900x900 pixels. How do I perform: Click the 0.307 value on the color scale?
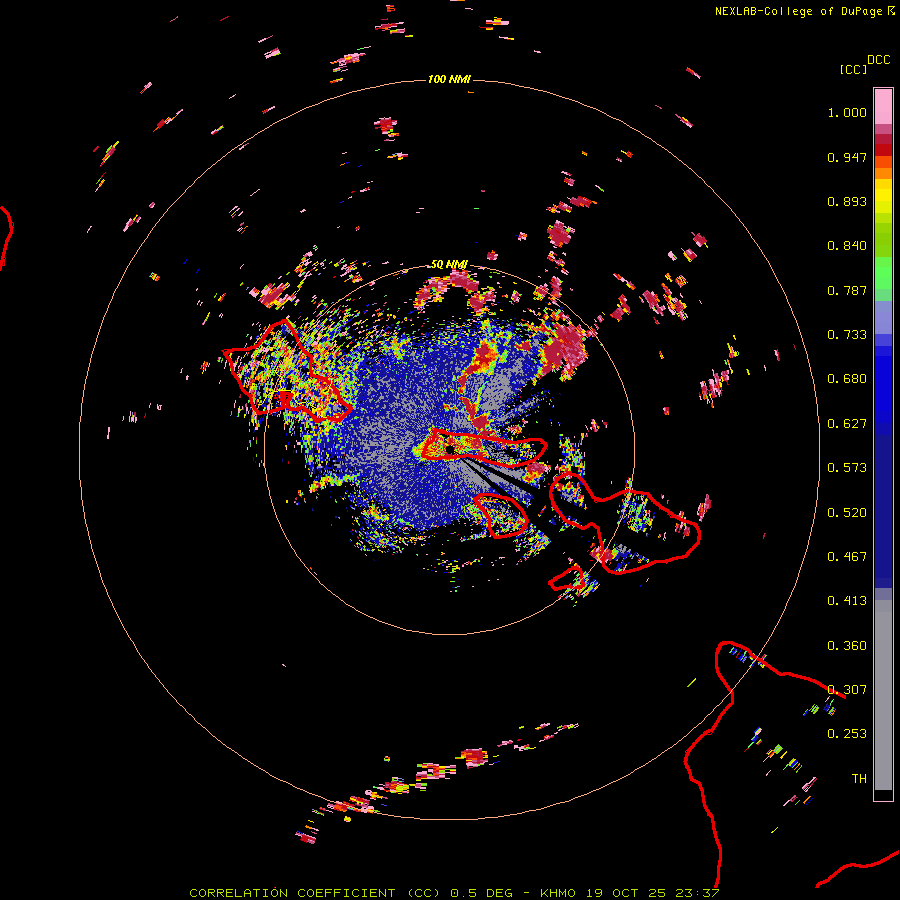tap(847, 690)
